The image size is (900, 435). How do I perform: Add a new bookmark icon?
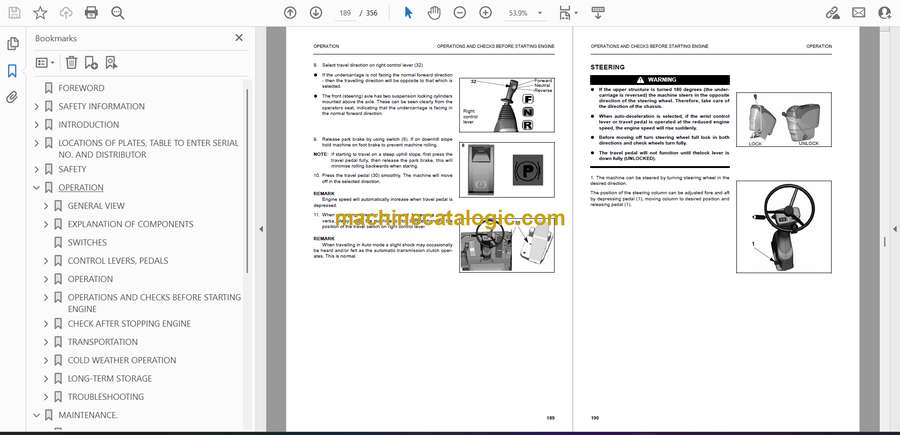tap(91, 63)
